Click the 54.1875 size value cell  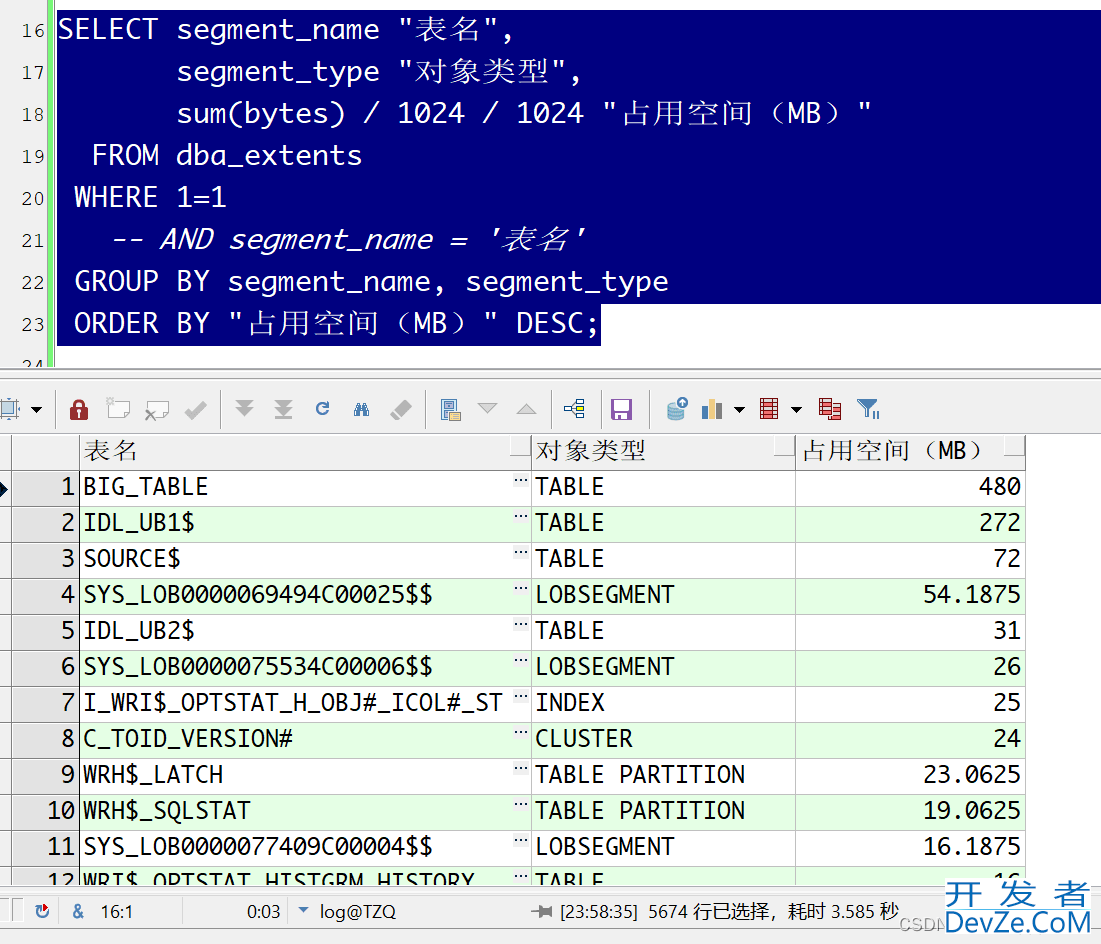tap(910, 595)
